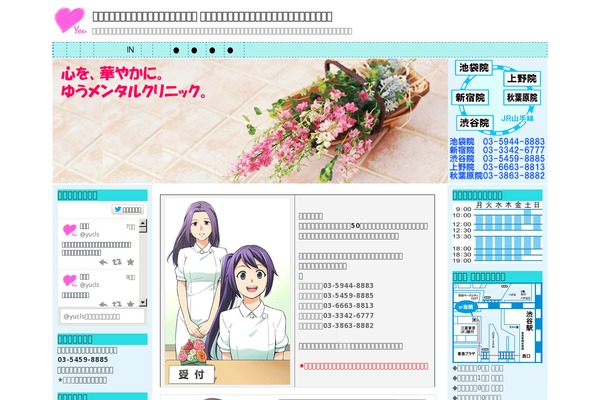Click 上野院 03-6663-8813 in banner list

tap(497, 167)
